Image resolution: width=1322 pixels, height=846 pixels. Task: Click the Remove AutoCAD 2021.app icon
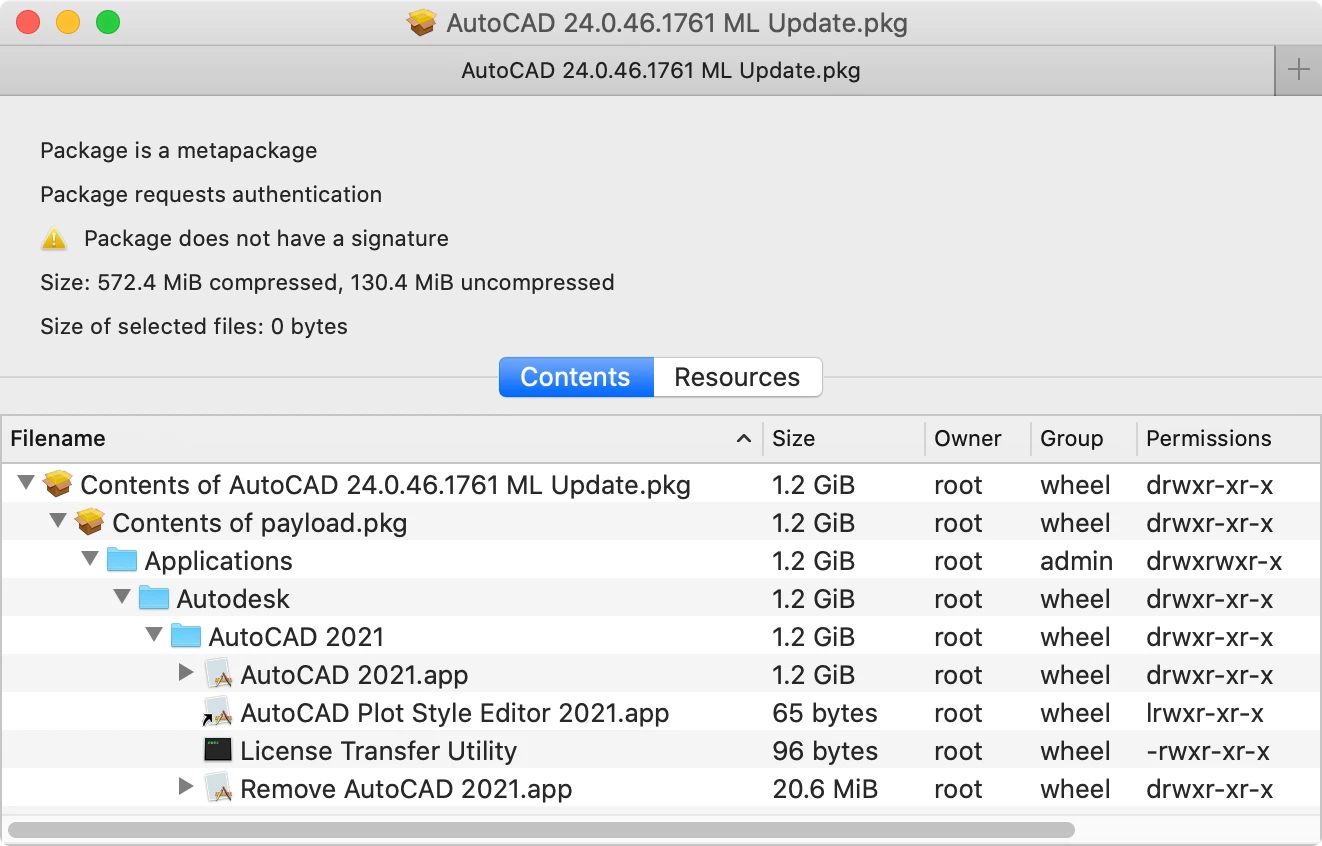(219, 788)
